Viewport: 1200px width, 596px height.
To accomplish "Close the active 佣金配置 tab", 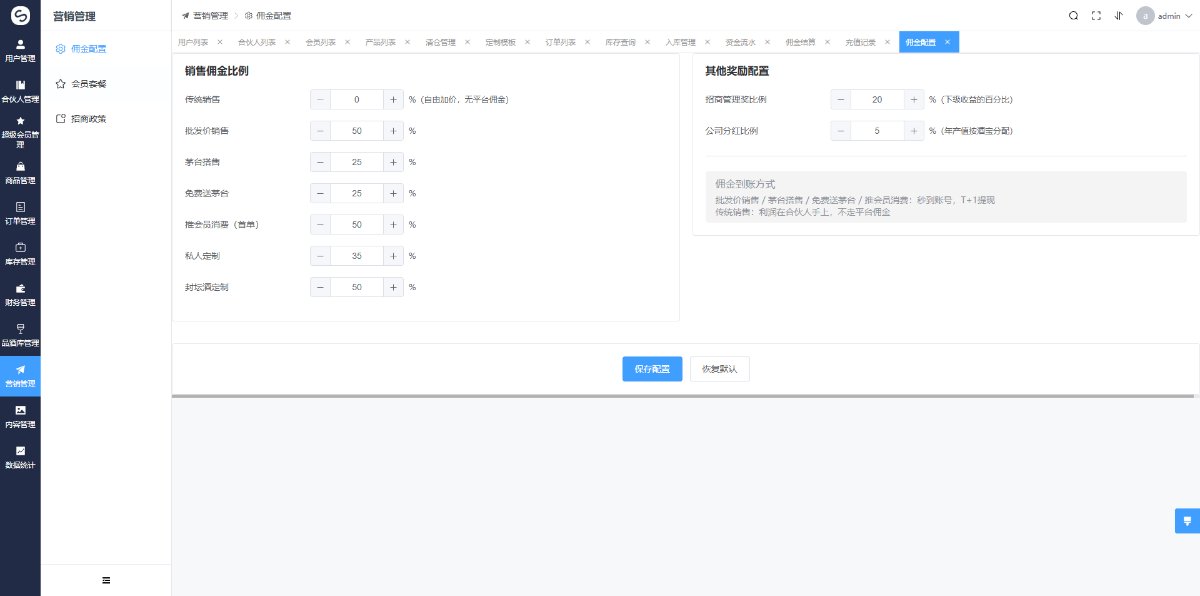I will pyautogui.click(x=948, y=42).
